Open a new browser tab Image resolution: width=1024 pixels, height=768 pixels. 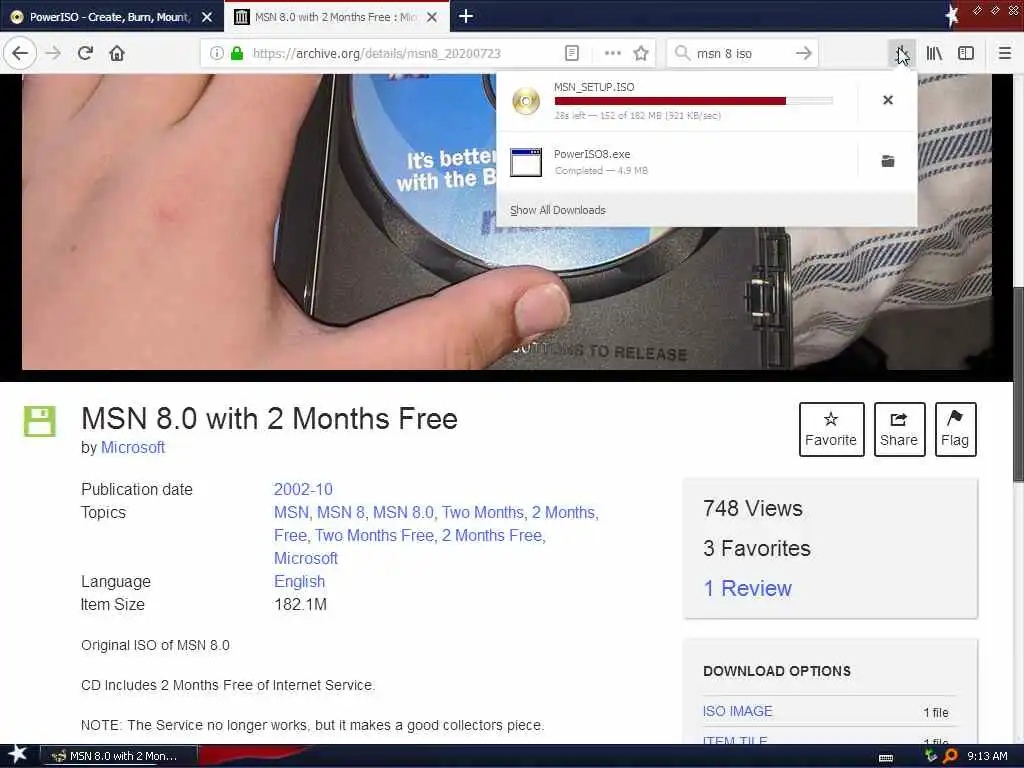466,16
